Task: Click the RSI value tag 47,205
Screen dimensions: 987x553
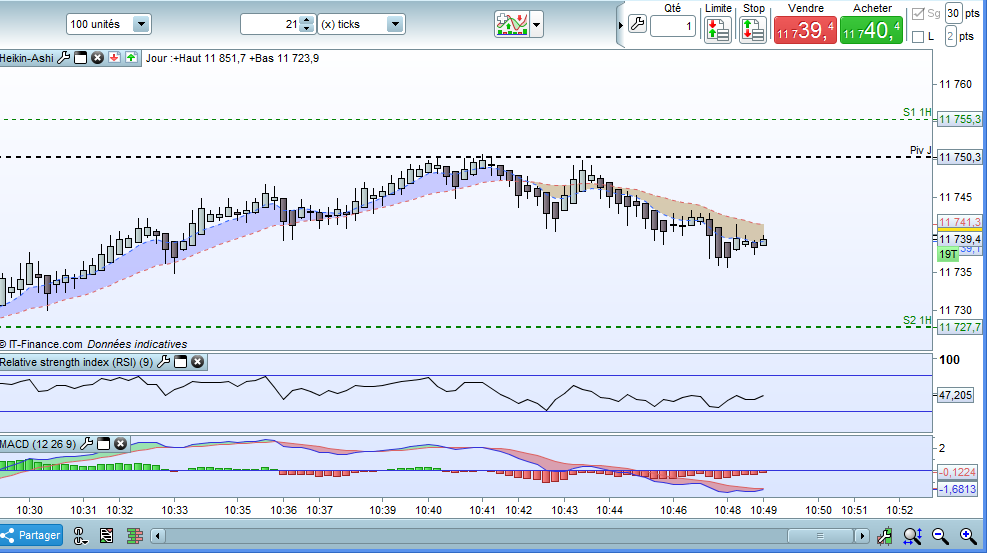Action: tap(956, 395)
